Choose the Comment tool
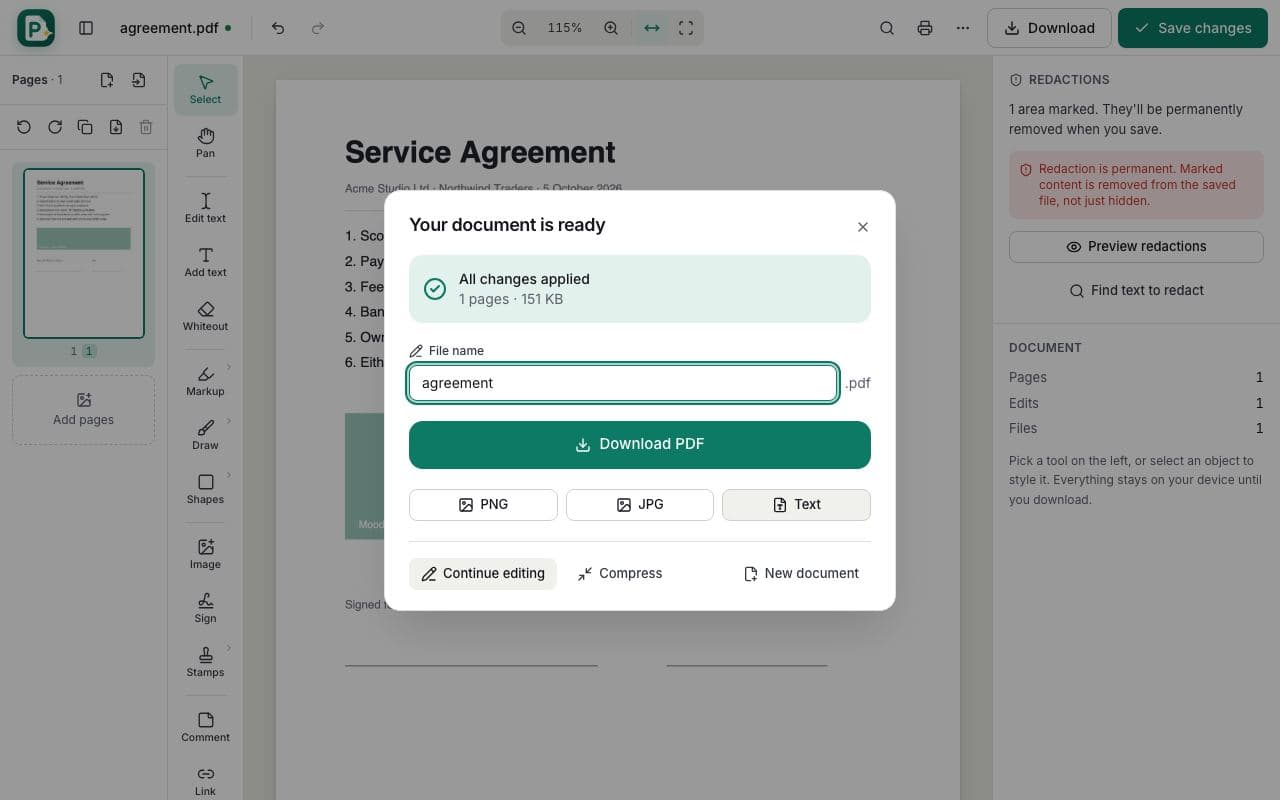Screen dimensions: 1280x800 205,727
